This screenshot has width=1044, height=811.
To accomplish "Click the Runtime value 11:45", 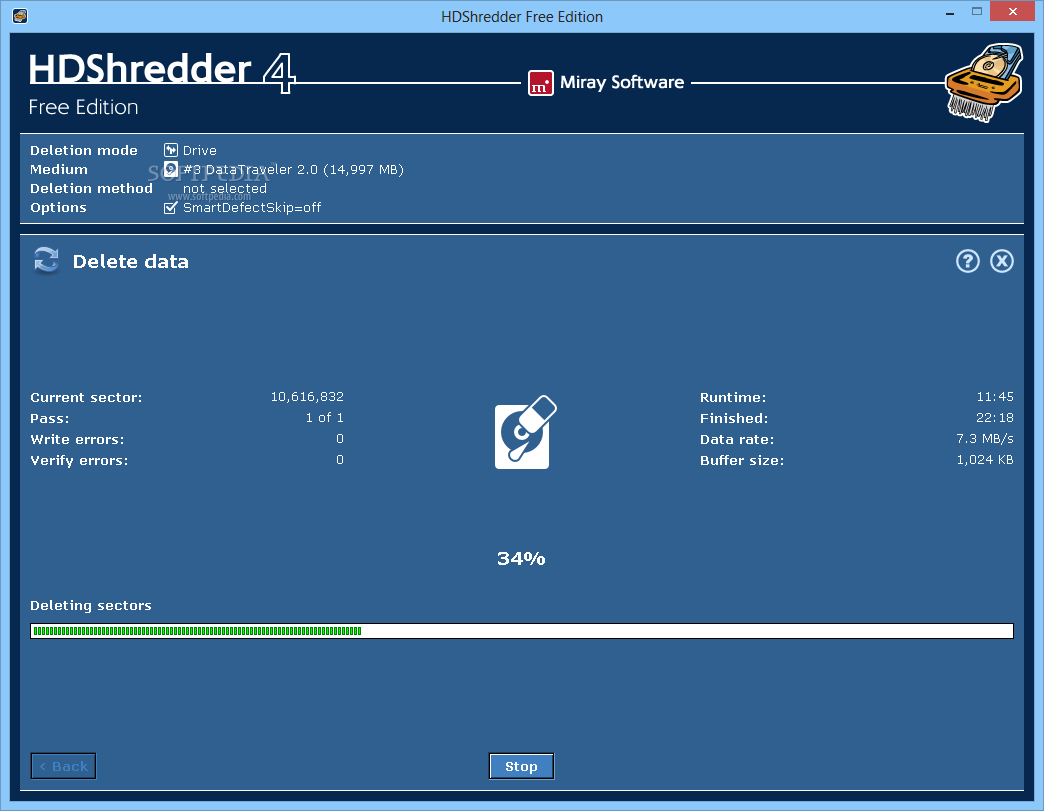I will (995, 397).
